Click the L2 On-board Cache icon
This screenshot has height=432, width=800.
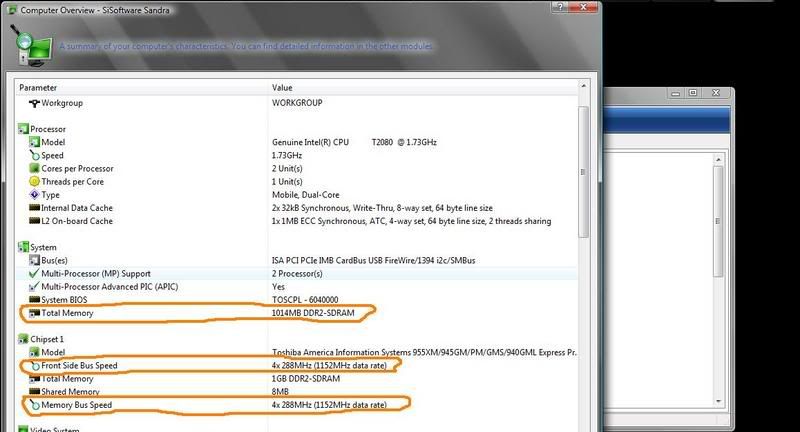(x=34, y=221)
